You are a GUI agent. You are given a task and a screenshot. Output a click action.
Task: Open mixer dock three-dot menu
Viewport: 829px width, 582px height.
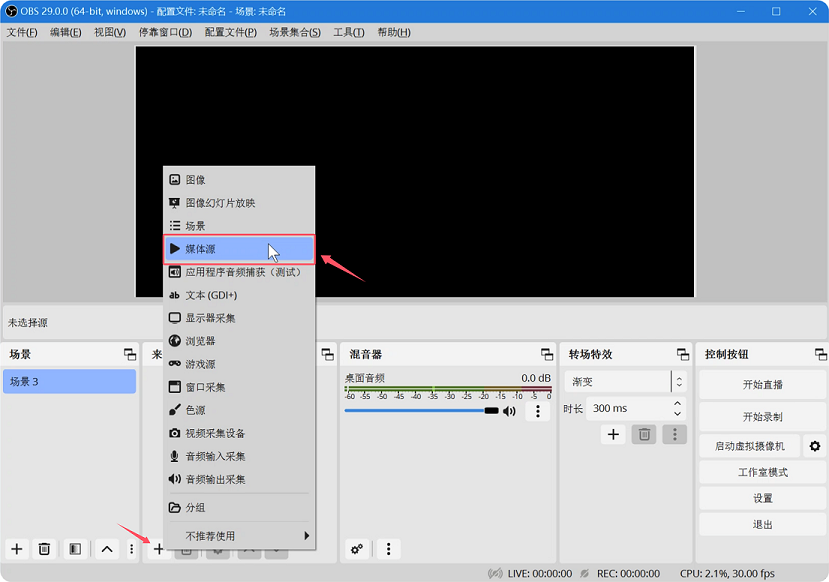(x=389, y=549)
